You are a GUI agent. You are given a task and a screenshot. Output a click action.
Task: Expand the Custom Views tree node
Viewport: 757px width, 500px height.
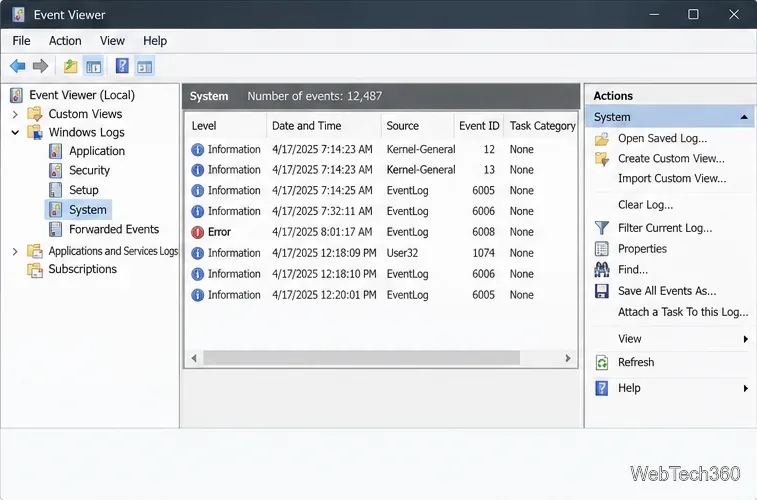tap(15, 114)
